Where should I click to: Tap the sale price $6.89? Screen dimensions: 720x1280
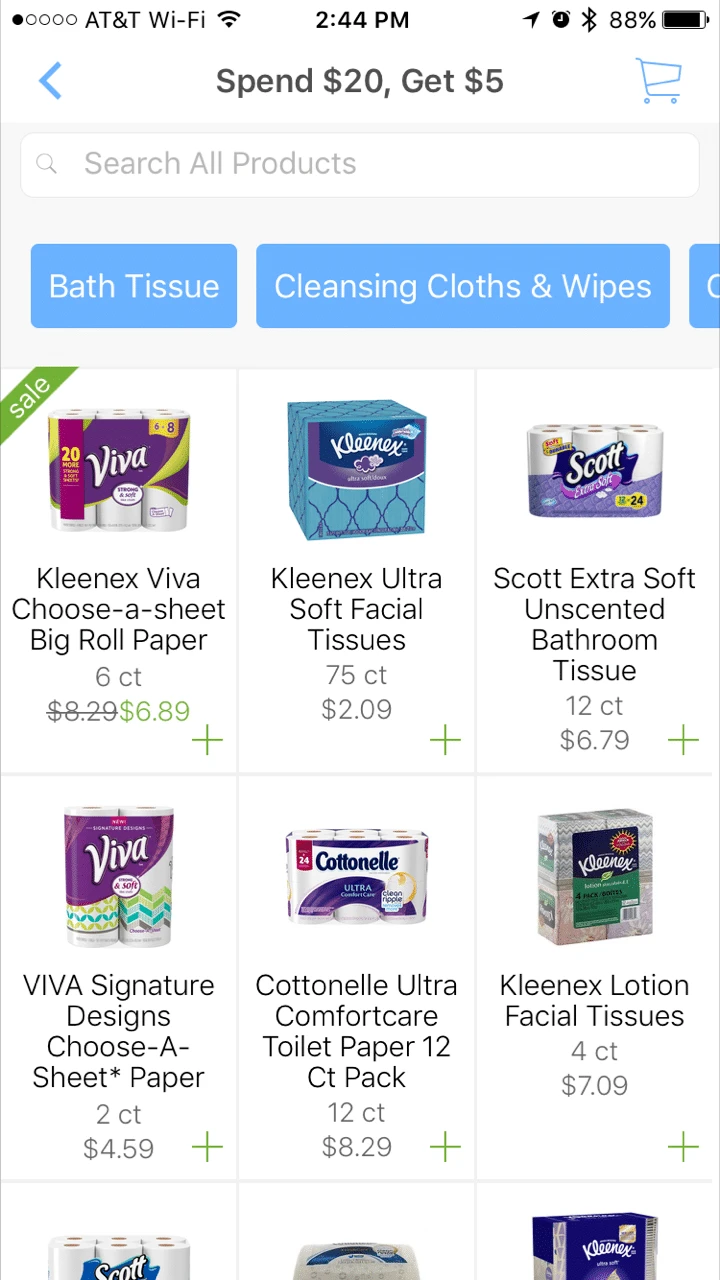point(154,711)
